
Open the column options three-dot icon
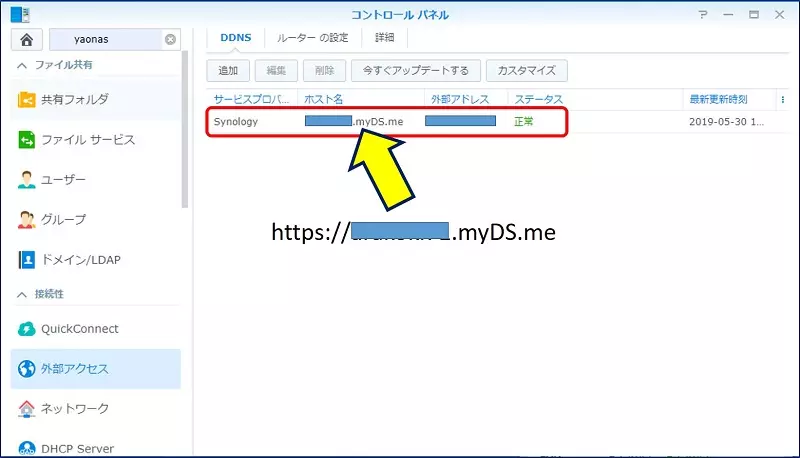pyautogui.click(x=783, y=99)
